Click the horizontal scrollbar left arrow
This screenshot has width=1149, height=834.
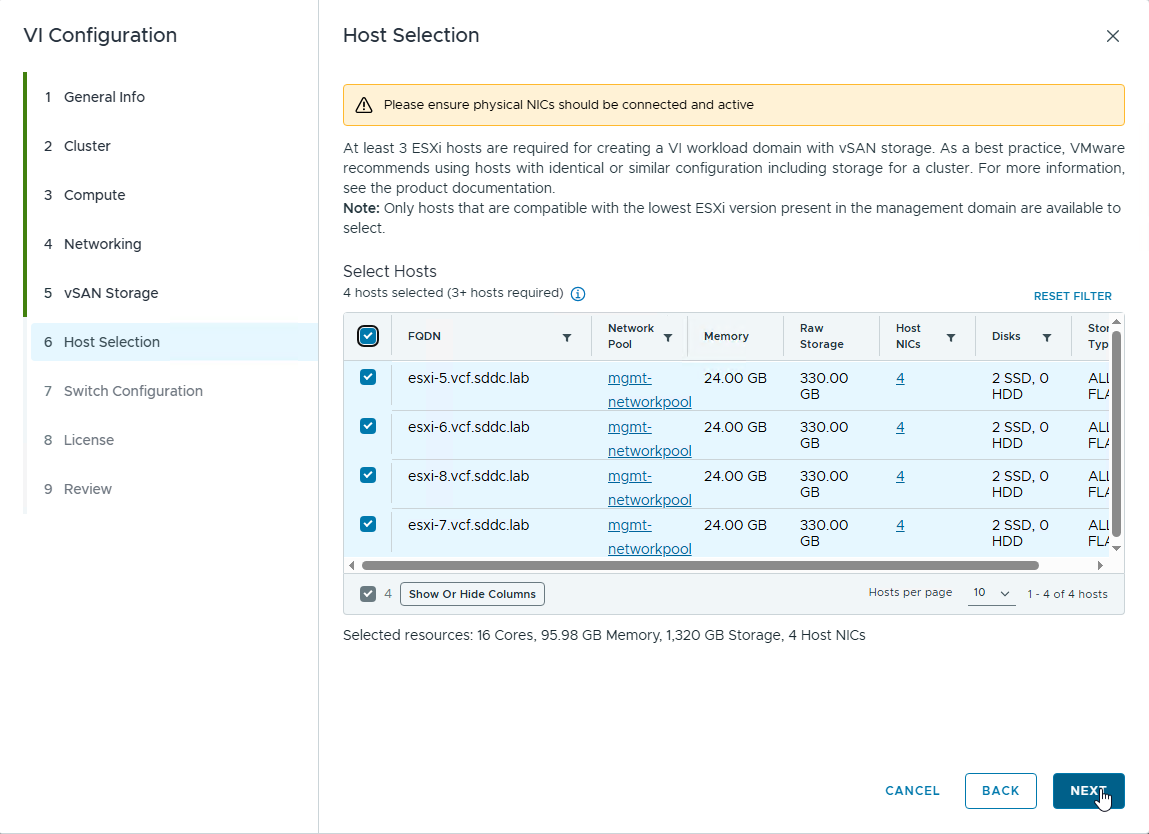pyautogui.click(x=352, y=565)
